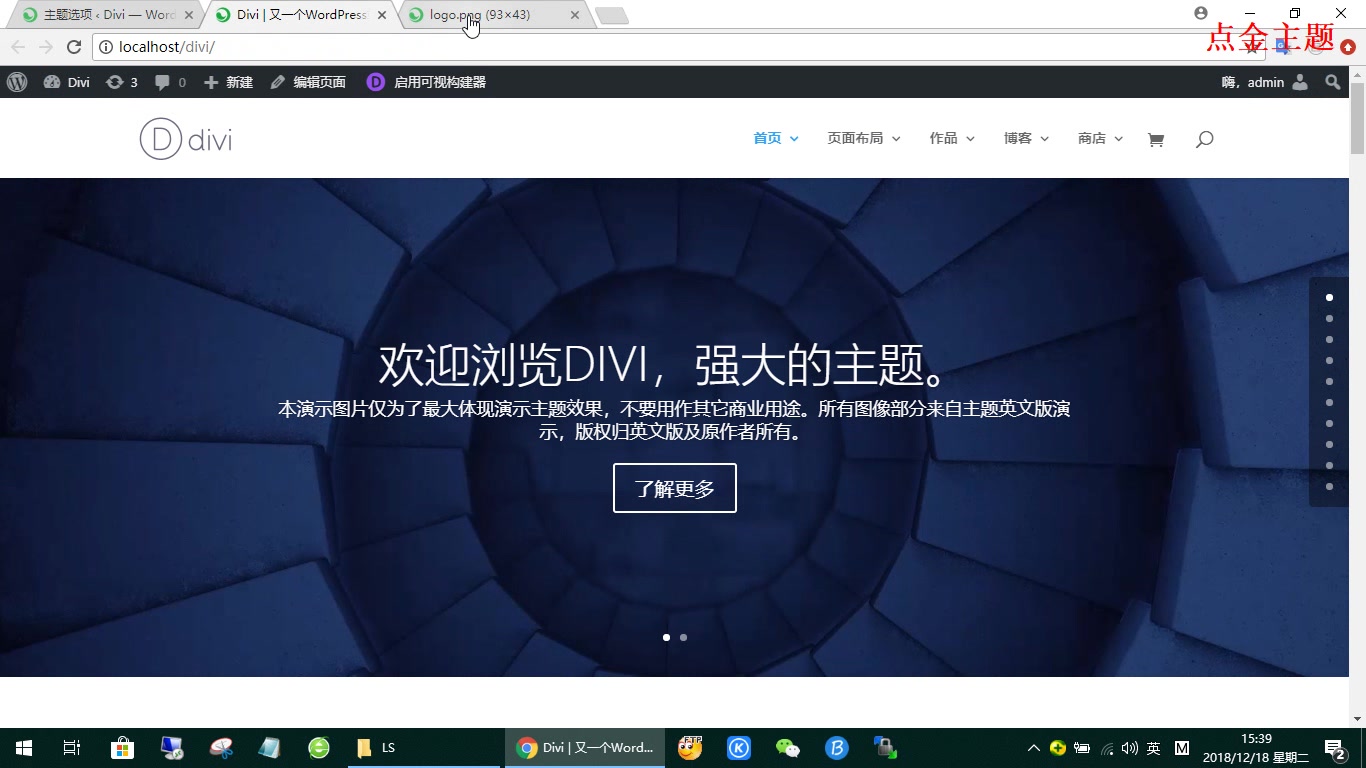The height and width of the screenshot is (768, 1366).
Task: Open the 新建 menu in admin bar
Action: (228, 82)
